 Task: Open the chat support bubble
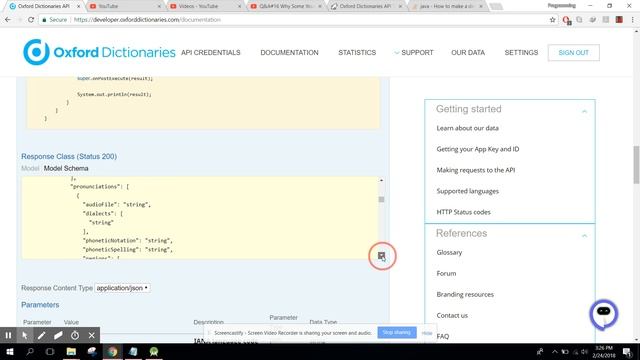click(x=604, y=314)
